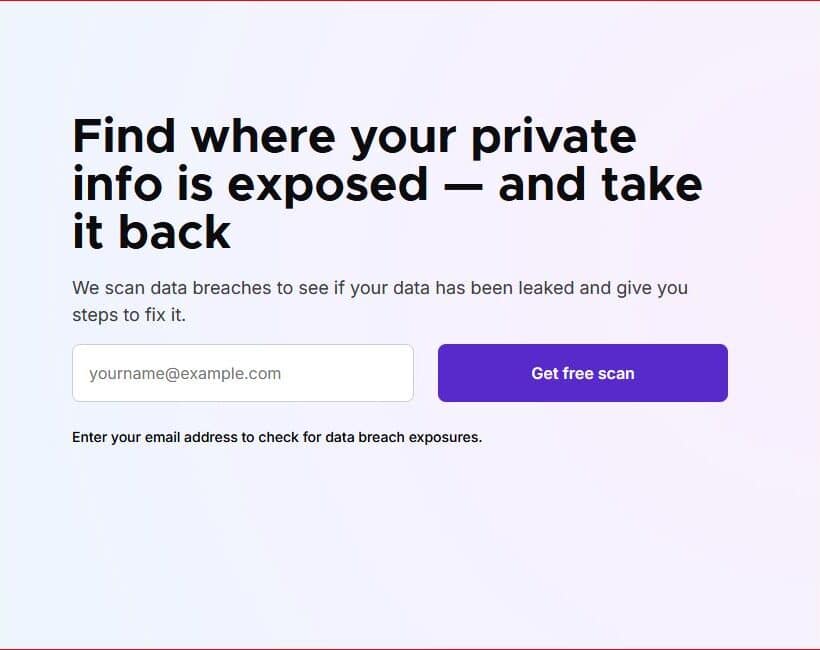Viewport: 820px width, 650px height.
Task: Click "and take" in the headline
Action: pyautogui.click(x=600, y=185)
